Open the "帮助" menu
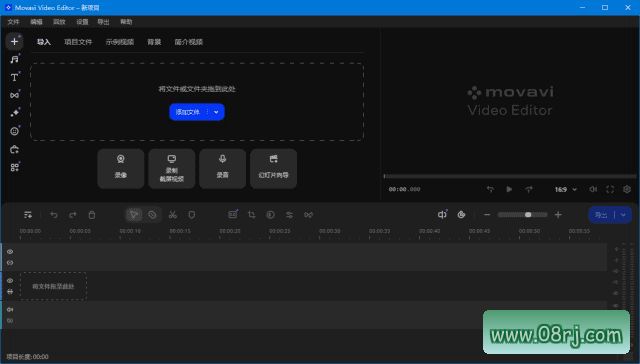The height and width of the screenshot is (364, 640). point(126,22)
